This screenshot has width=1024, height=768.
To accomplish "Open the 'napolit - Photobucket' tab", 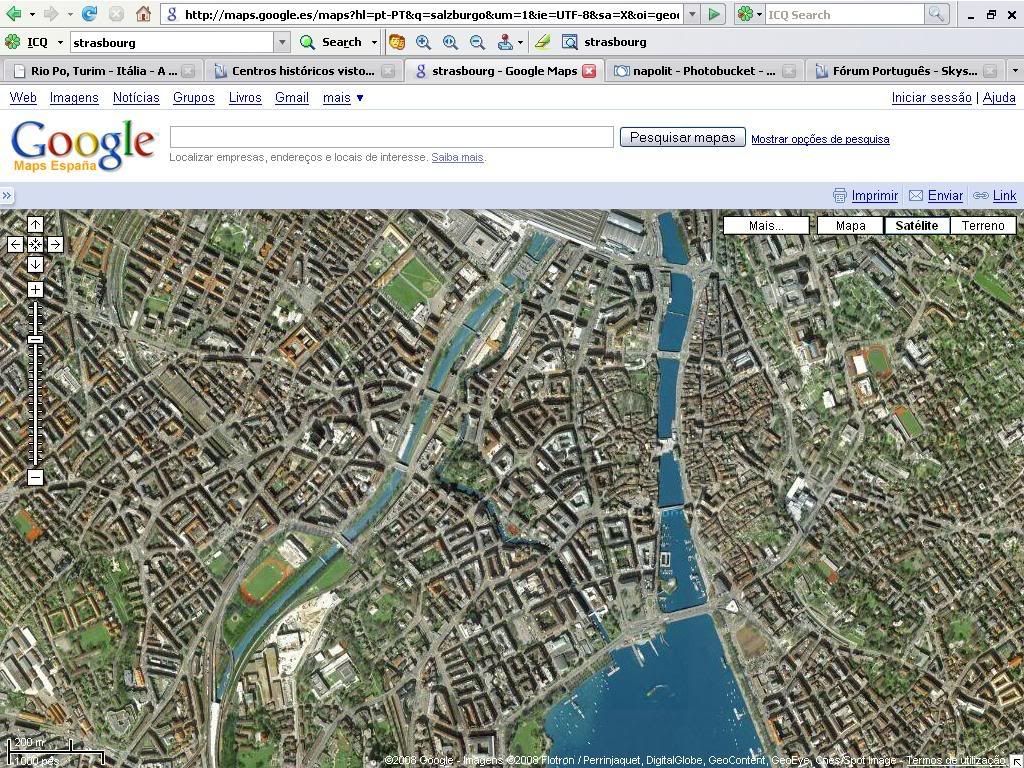I will click(695, 71).
